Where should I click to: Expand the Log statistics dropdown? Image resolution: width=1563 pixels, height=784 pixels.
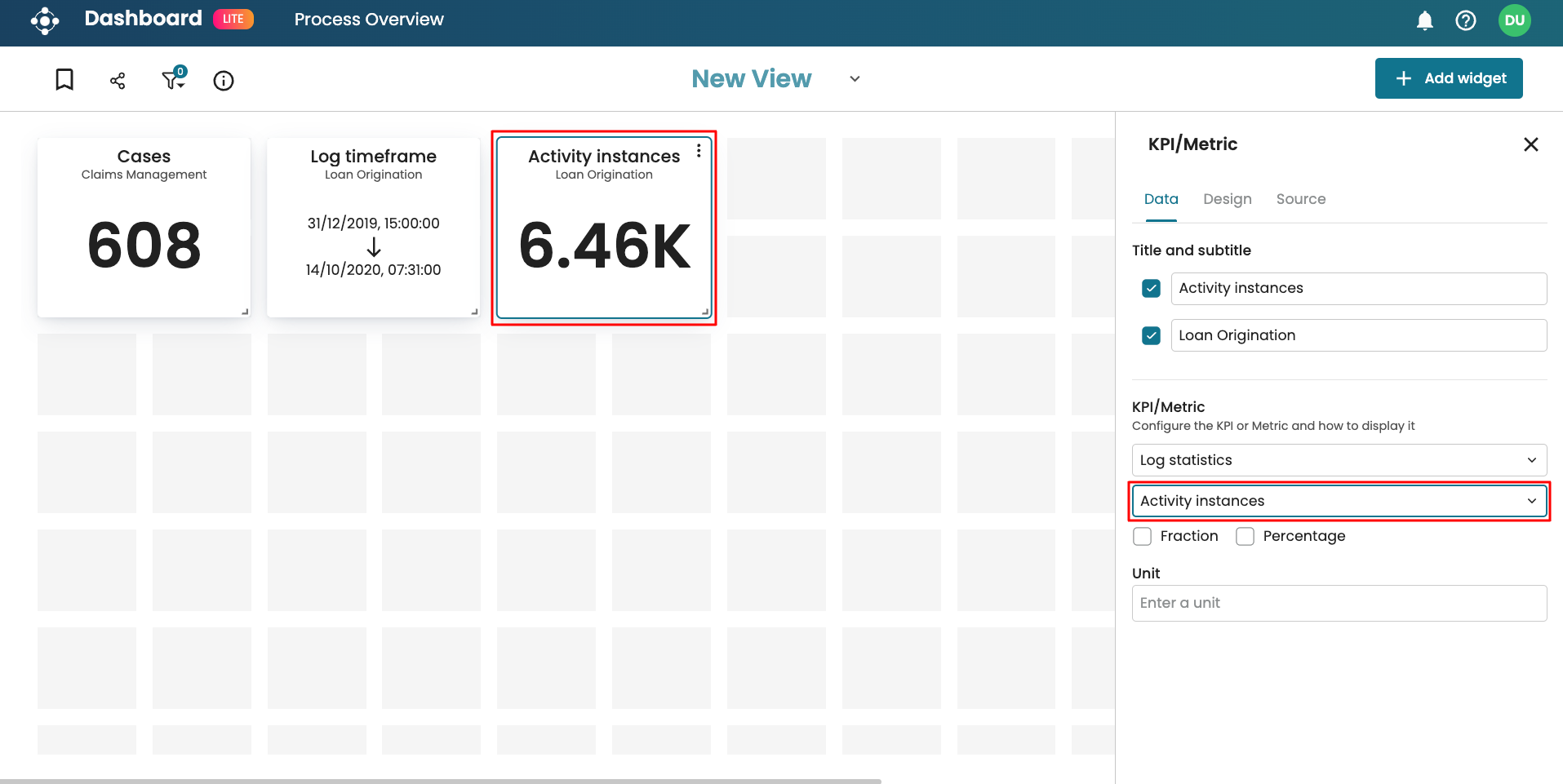[x=1339, y=460]
